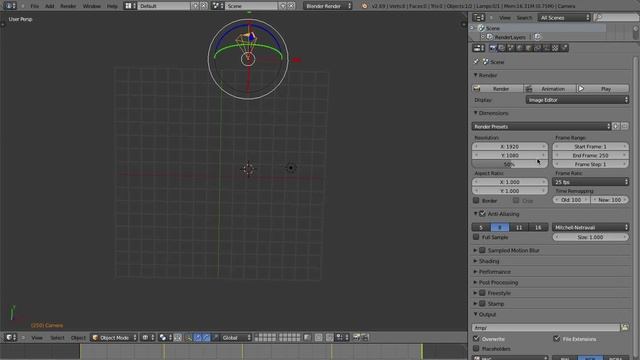The height and width of the screenshot is (360, 640).
Task: Select the Object properties tab icon
Action: pos(529,48)
